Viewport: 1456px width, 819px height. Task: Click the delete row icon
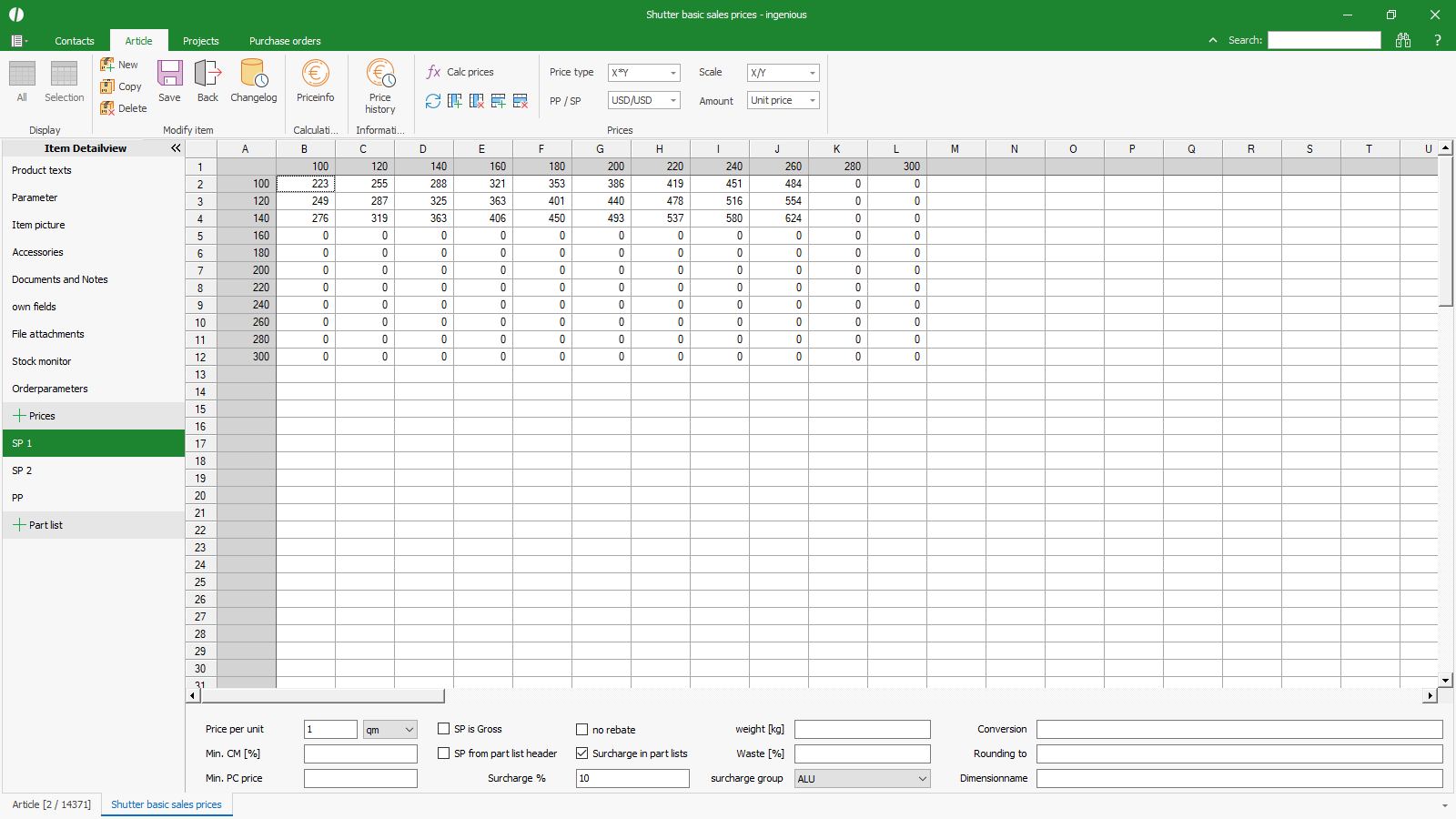[x=521, y=101]
